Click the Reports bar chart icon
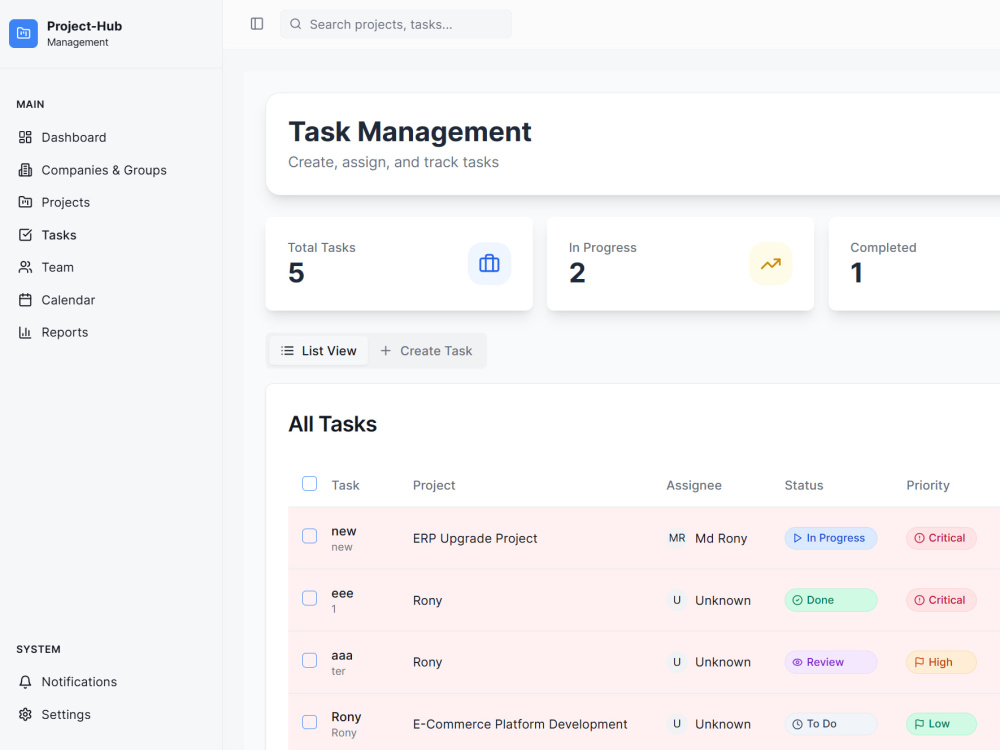 [25, 332]
